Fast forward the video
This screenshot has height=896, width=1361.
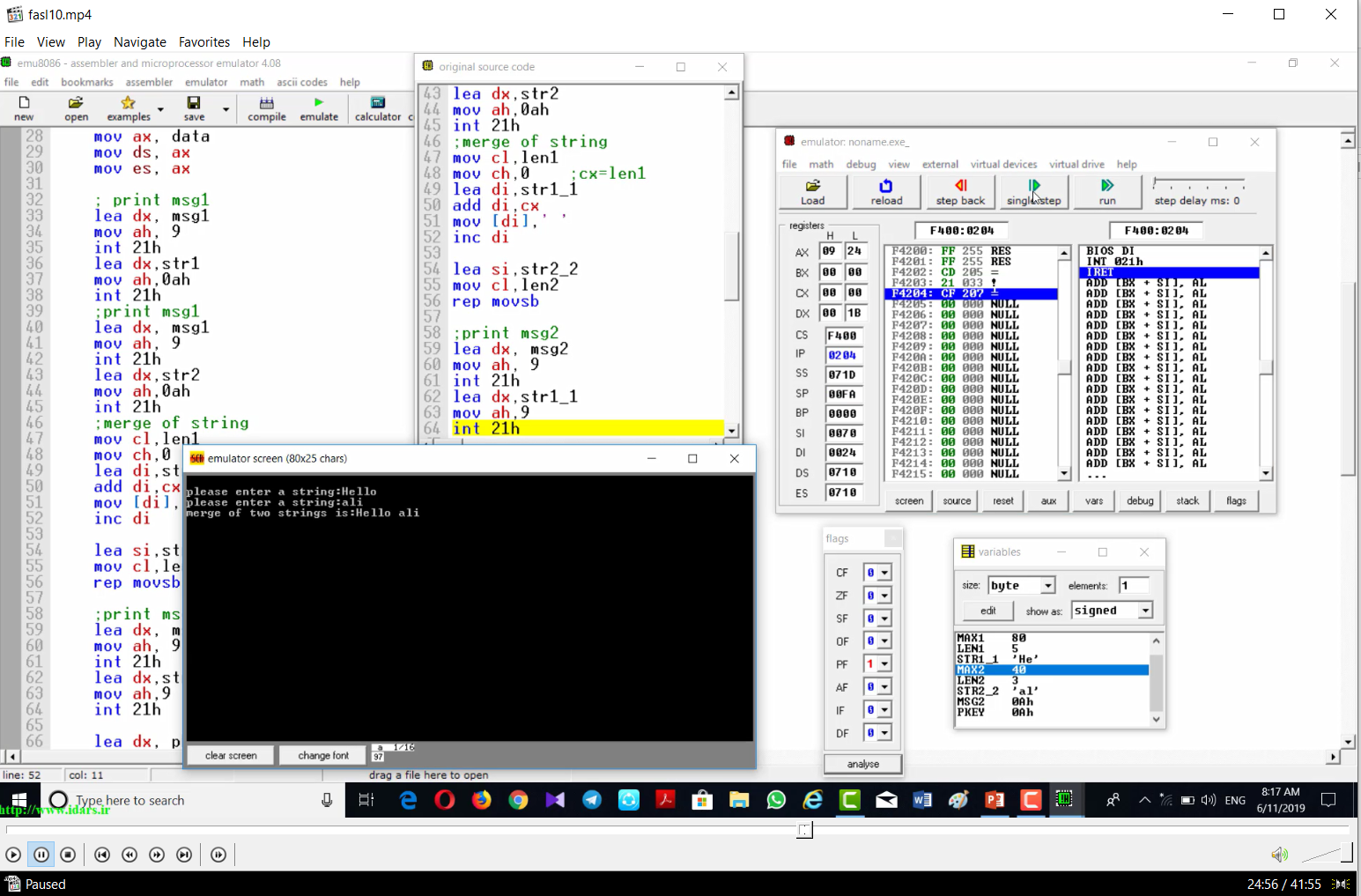pos(157,855)
